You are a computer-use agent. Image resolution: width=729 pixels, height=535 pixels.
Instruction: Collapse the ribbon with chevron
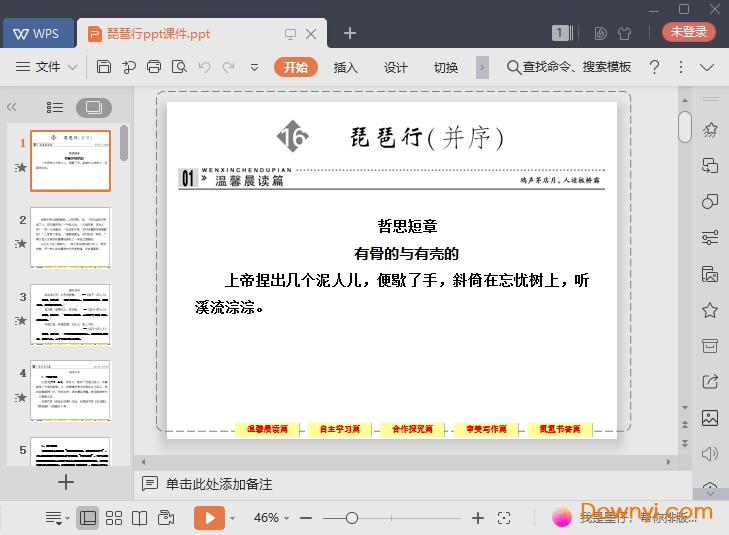[707, 67]
